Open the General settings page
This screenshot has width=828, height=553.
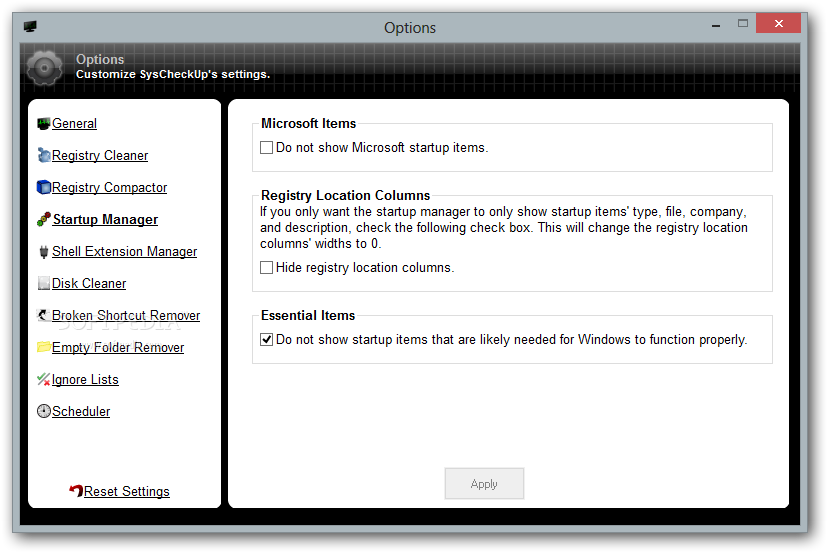pyautogui.click(x=74, y=124)
